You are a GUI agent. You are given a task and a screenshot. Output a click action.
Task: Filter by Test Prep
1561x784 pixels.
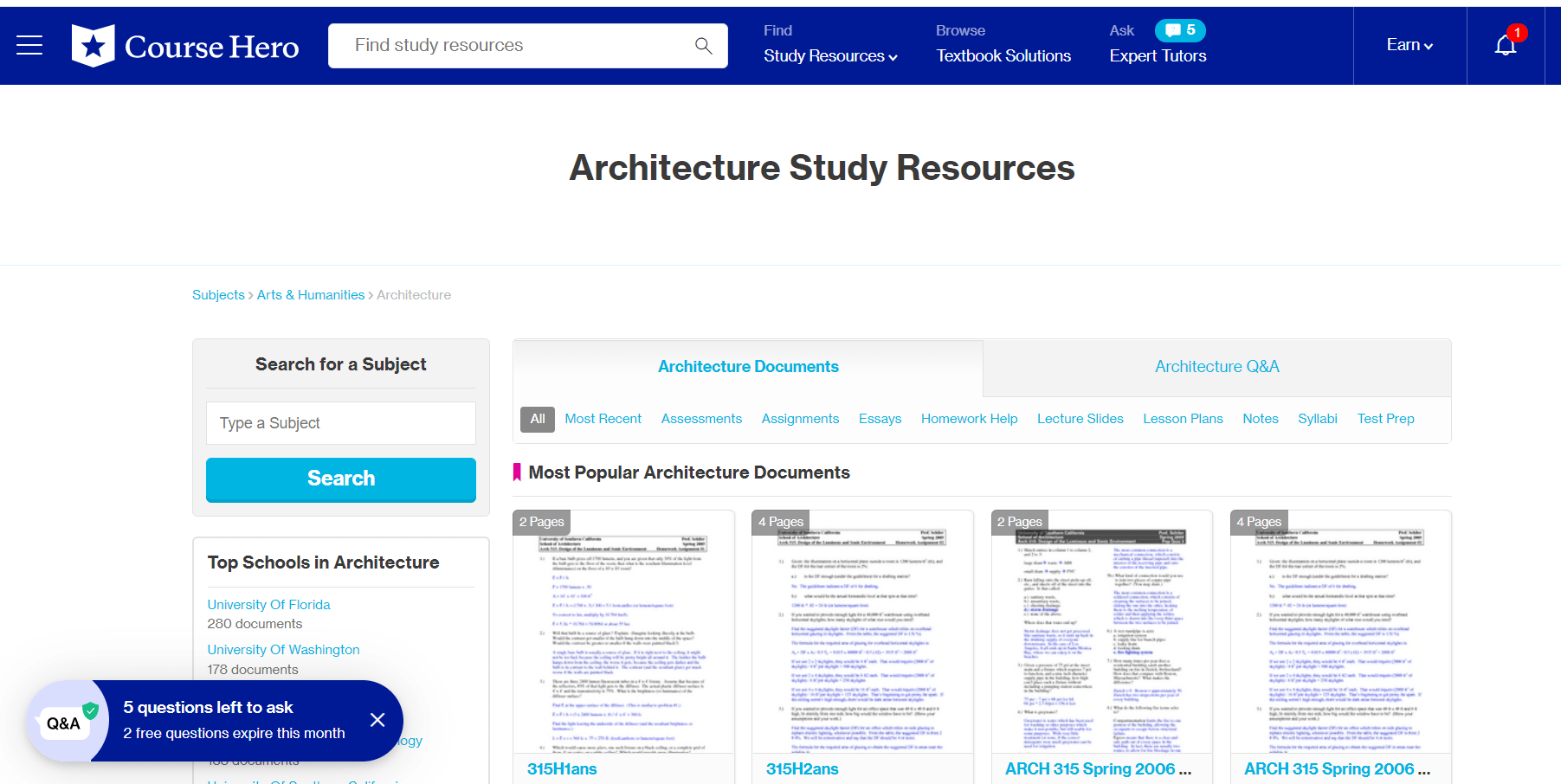tap(1385, 419)
